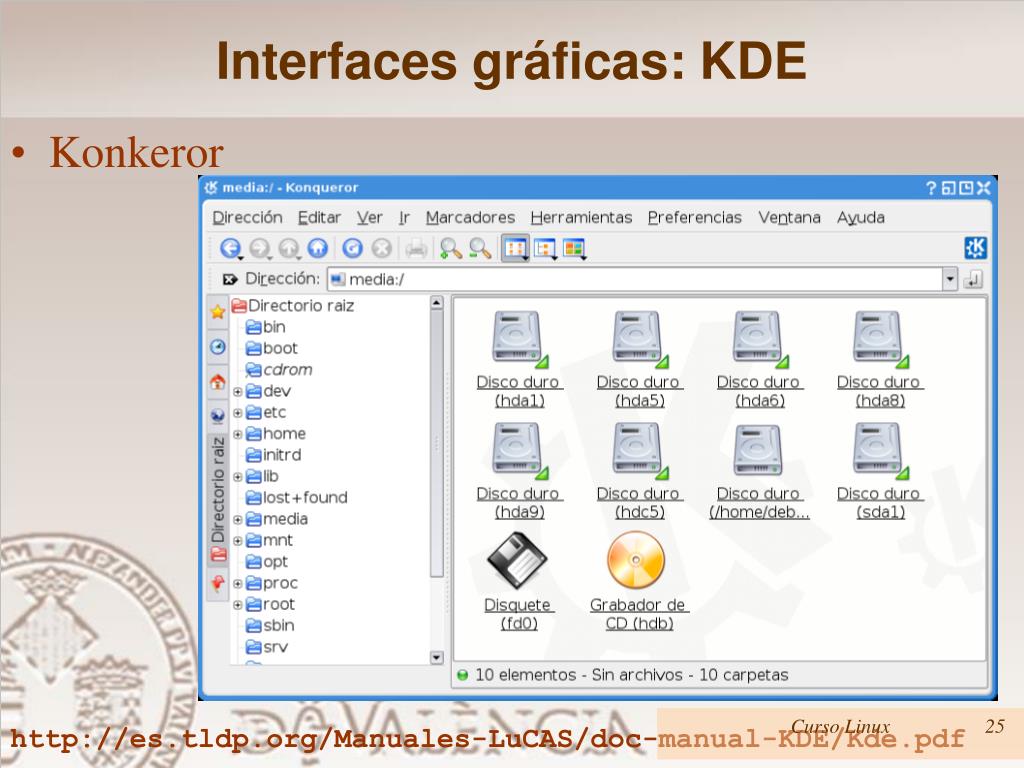The height and width of the screenshot is (768, 1024).
Task: Open the Marcadores menu
Action: (470, 217)
